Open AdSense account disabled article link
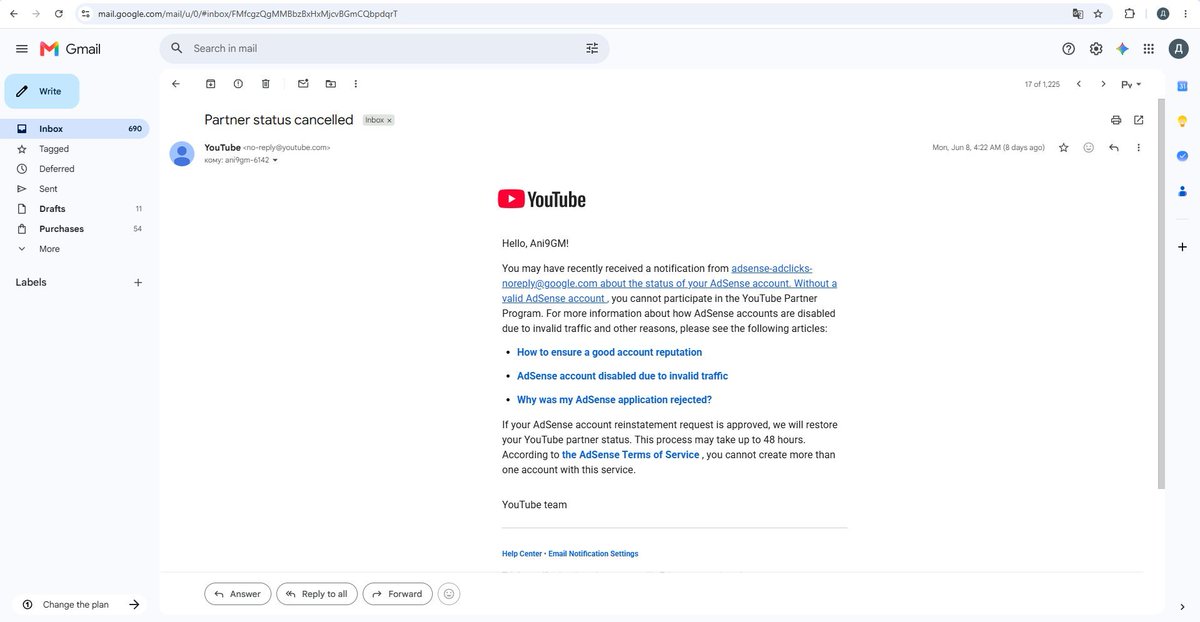1200x622 pixels. point(622,376)
